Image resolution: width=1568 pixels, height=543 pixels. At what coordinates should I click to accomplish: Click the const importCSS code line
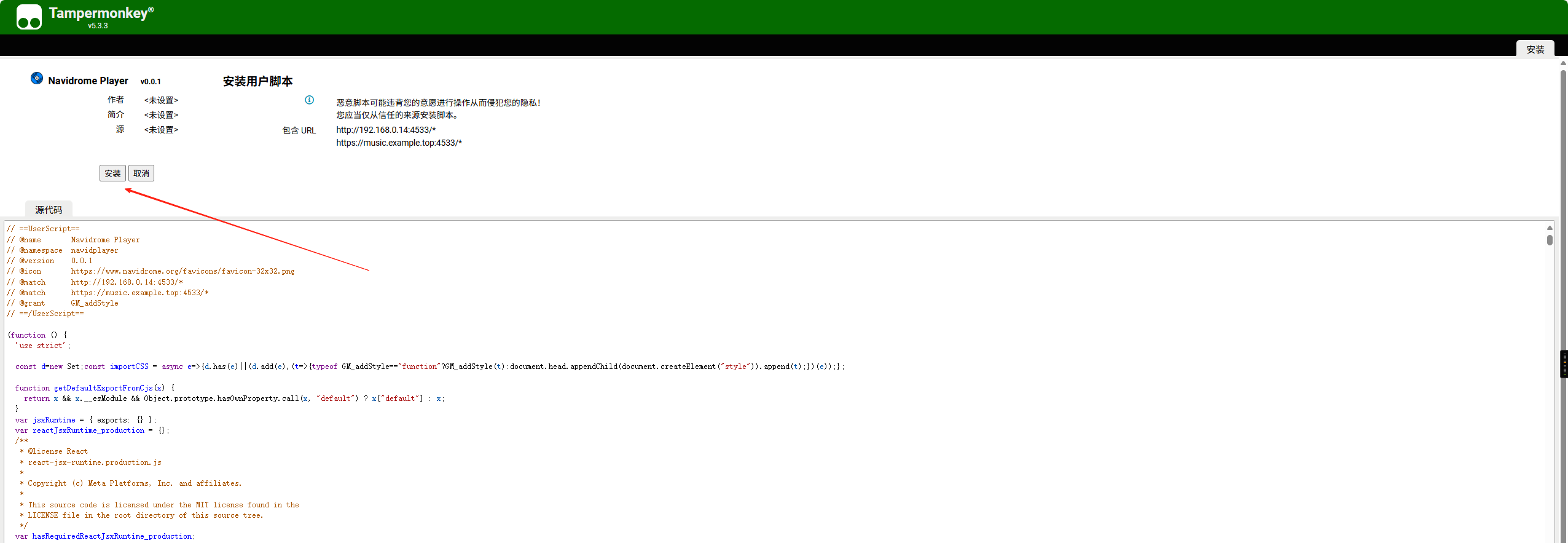[x=430, y=367]
